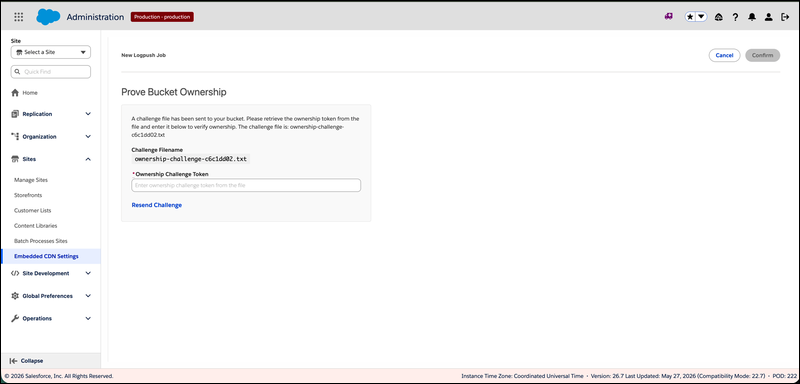This screenshot has width=800, height=384.
Task: Click the Organization hierarchy icon
Action: (15, 137)
